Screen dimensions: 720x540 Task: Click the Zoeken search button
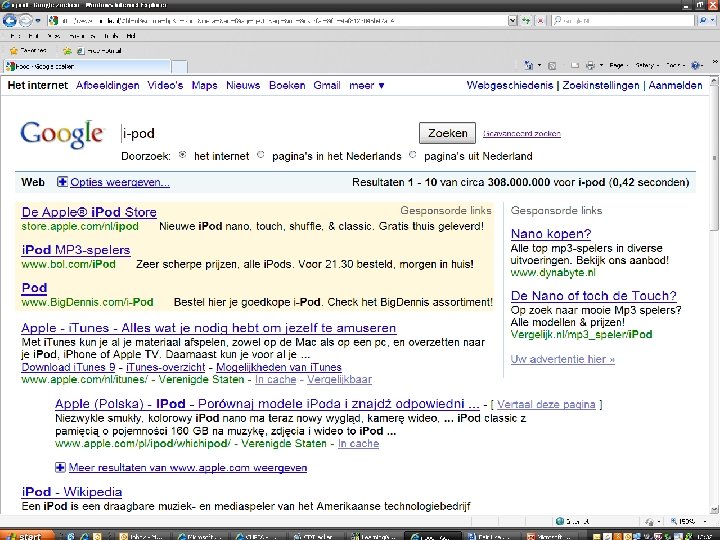[x=447, y=133]
